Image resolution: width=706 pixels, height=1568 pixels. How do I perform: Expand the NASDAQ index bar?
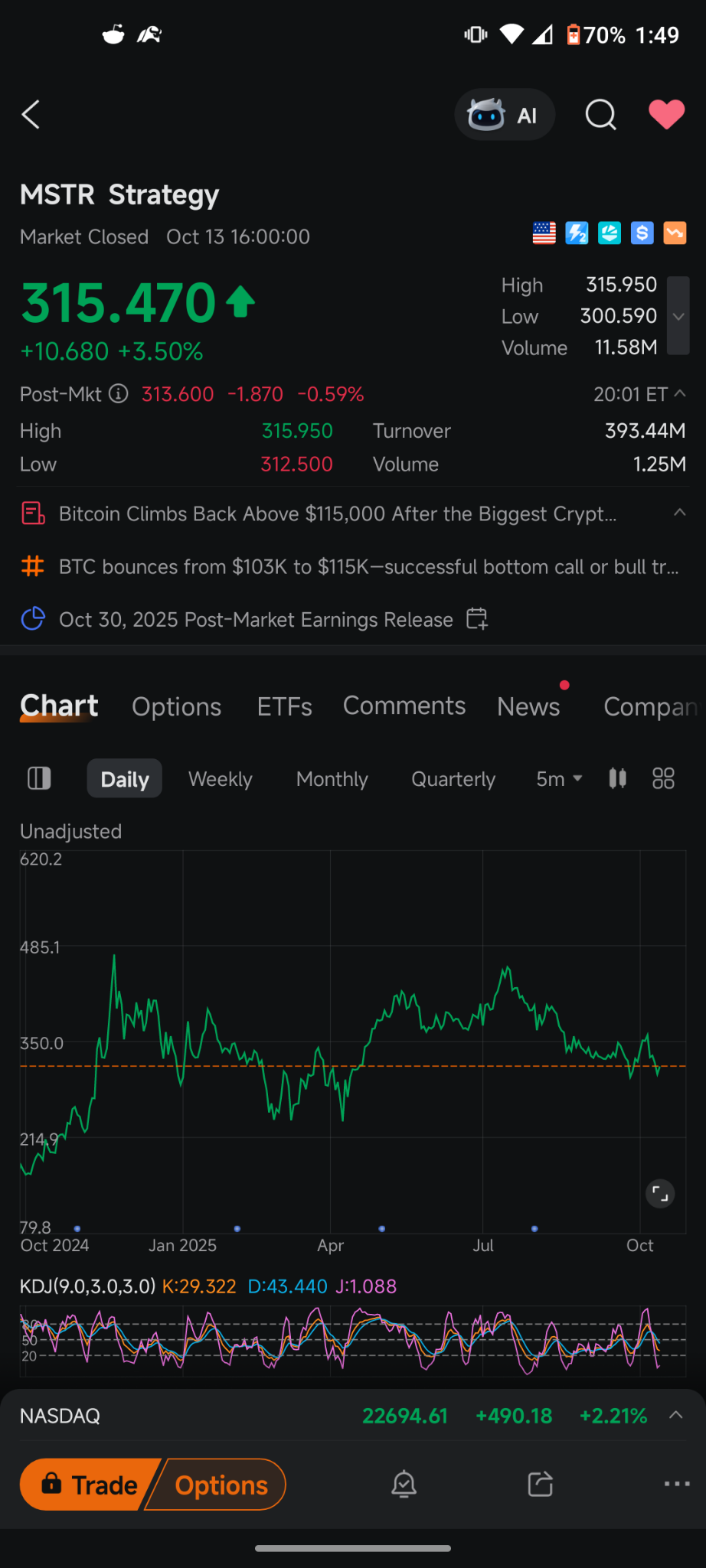(x=675, y=1415)
